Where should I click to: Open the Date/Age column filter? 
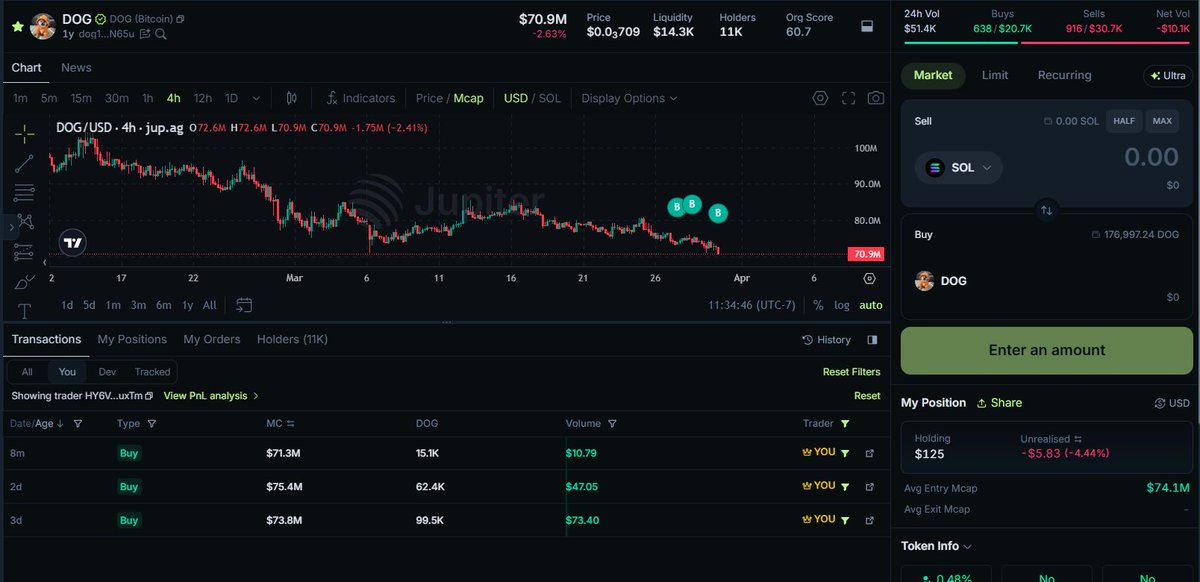tap(78, 424)
